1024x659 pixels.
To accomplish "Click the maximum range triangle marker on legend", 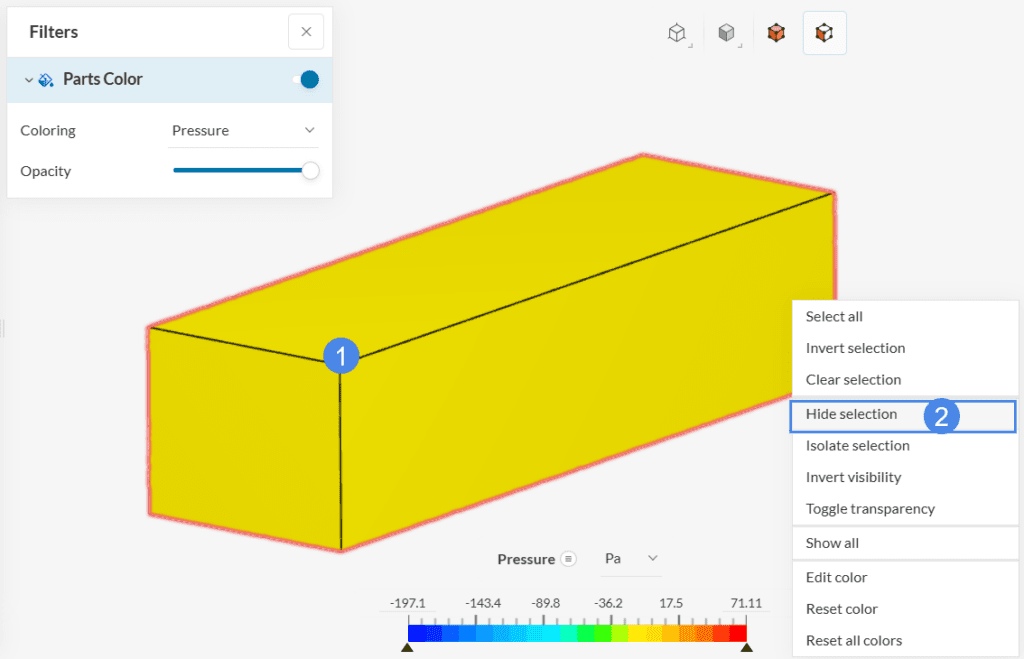I will [x=746, y=648].
